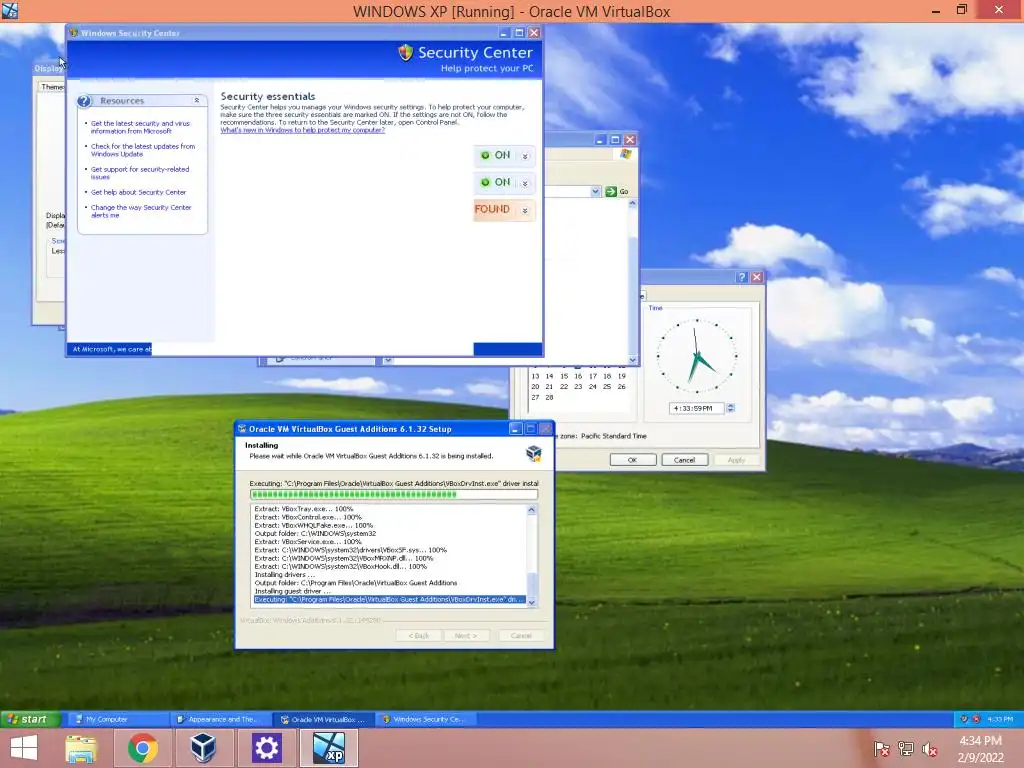Click the Guest Additions installer progress bar
This screenshot has width=1024, height=768.
pos(394,494)
